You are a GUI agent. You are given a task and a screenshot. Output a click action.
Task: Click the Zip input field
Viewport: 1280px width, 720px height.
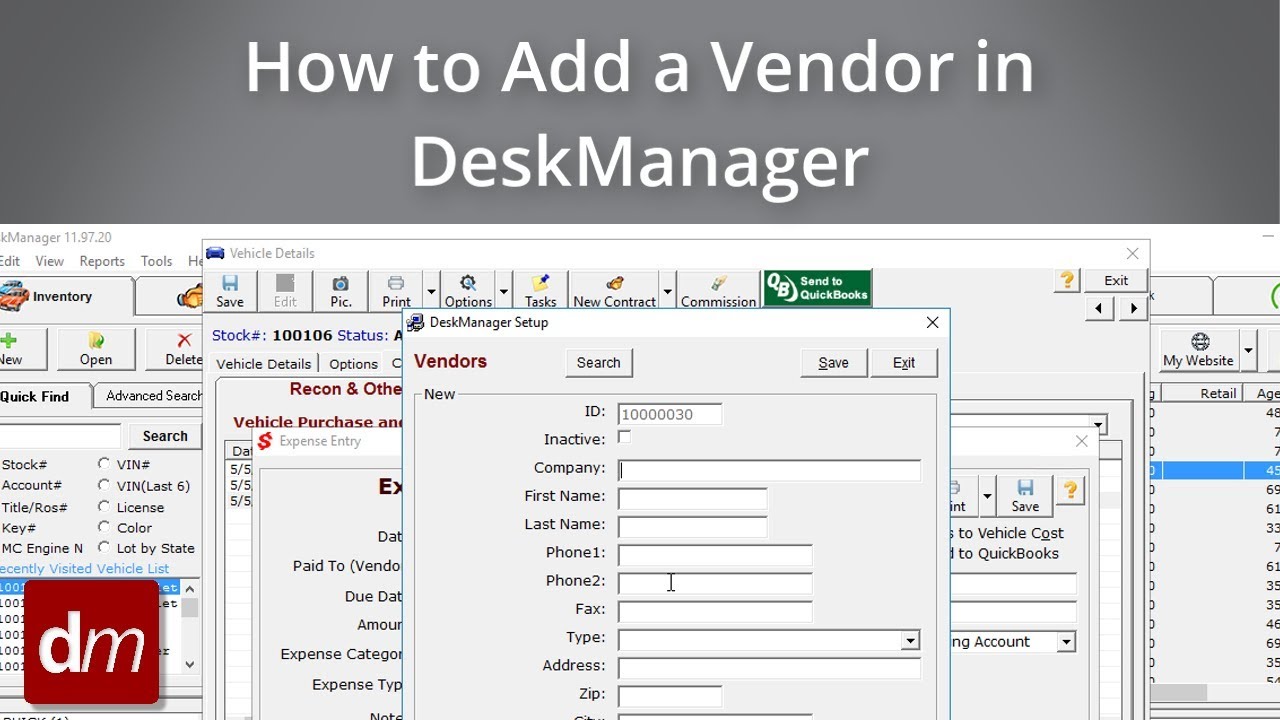pos(670,695)
